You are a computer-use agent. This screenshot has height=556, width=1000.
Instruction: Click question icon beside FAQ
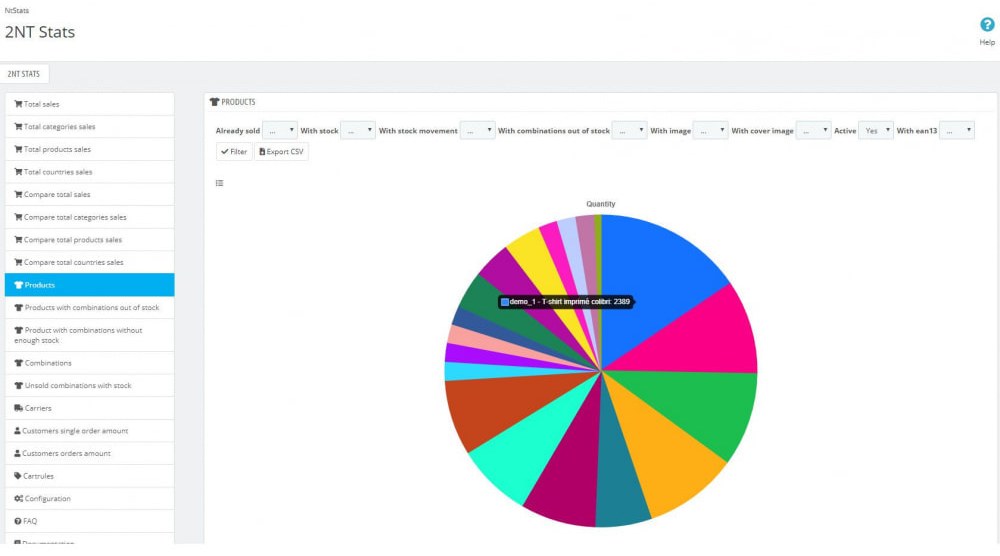click(x=18, y=521)
